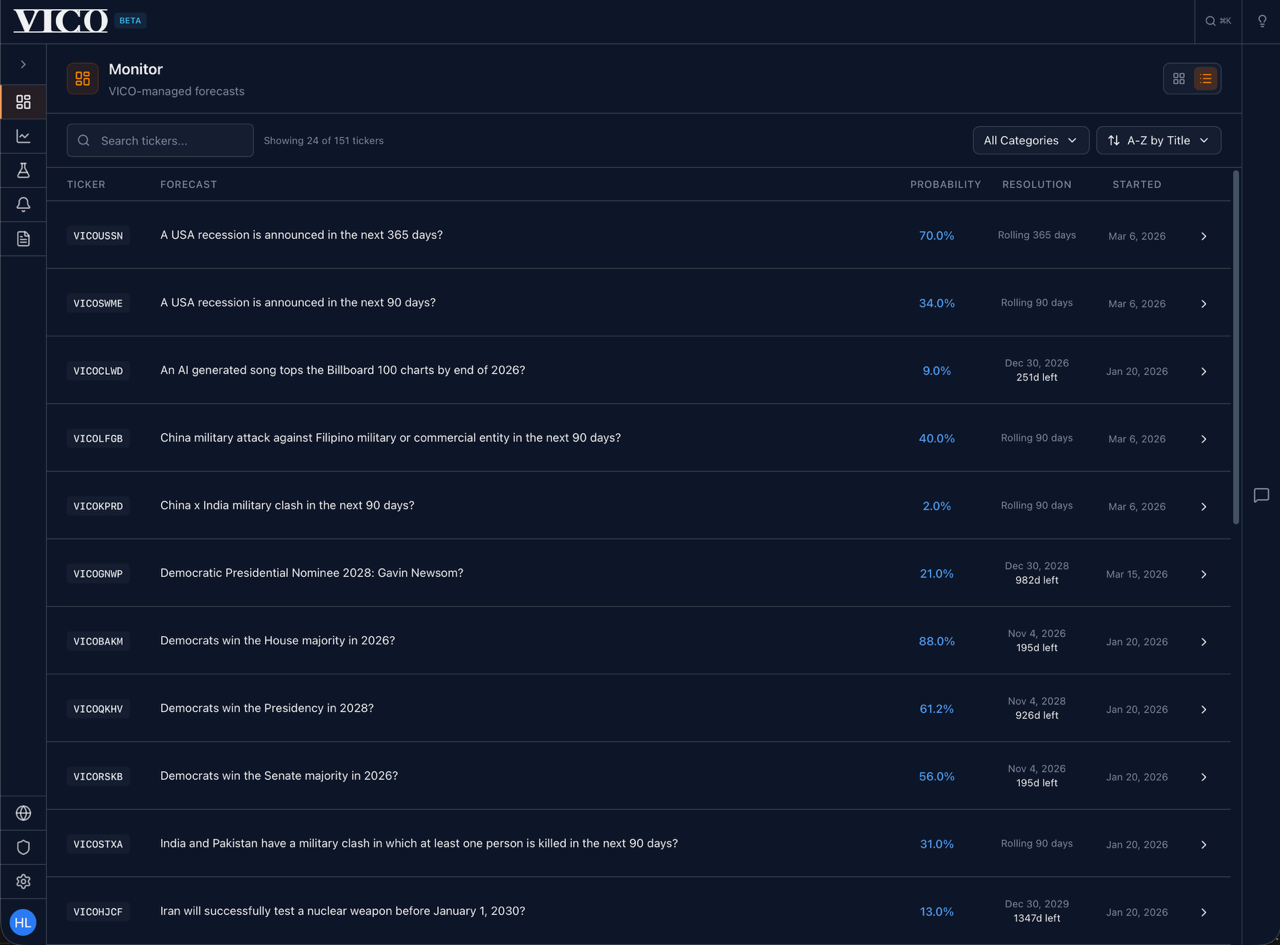Open Iran nuclear weapon test forecast
This screenshot has height=945, width=1280.
click(x=342, y=911)
